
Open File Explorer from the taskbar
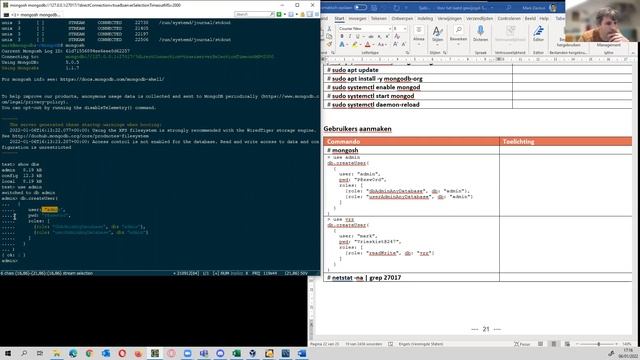tap(57, 353)
